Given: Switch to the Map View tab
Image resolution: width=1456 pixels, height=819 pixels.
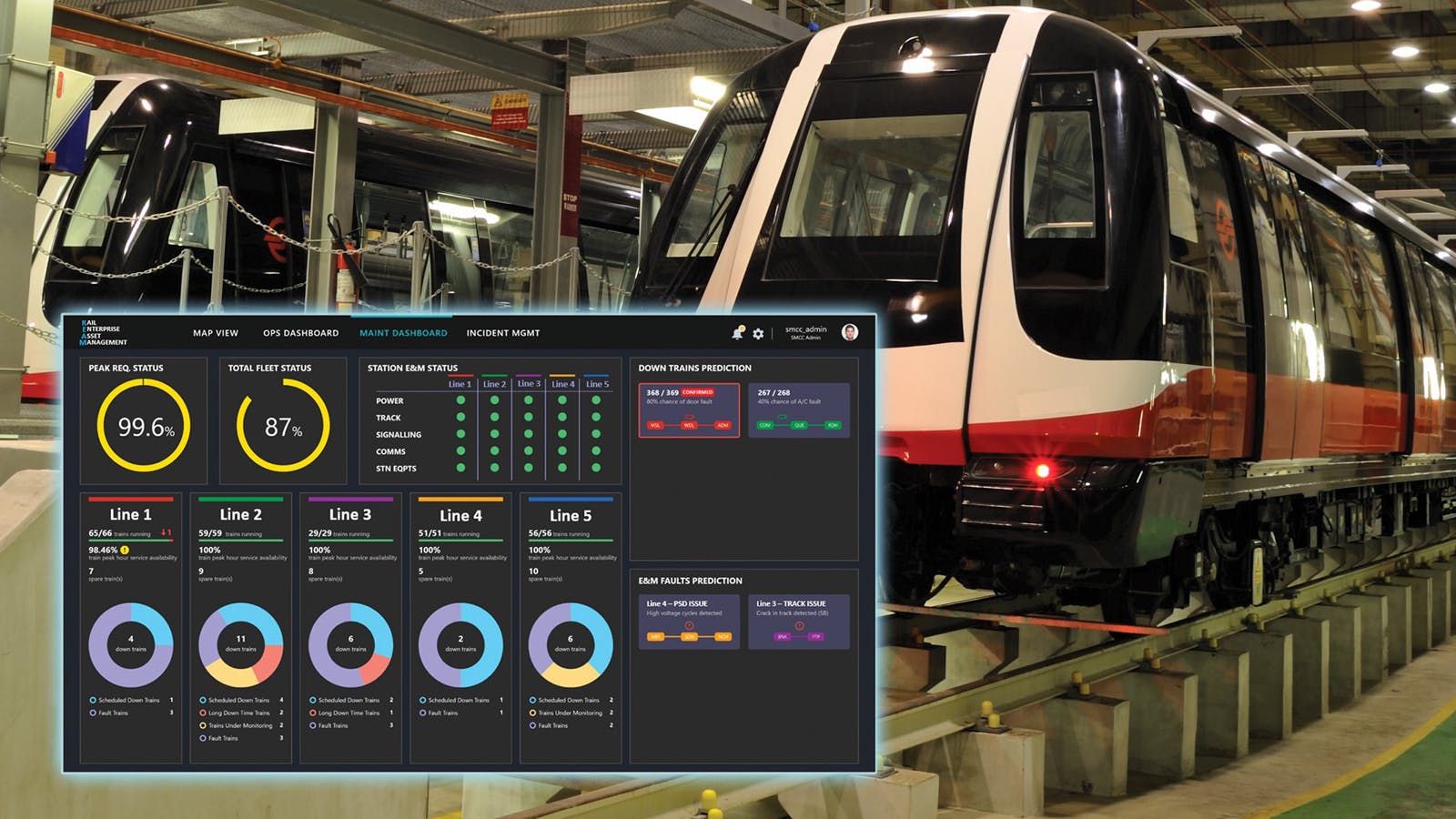Looking at the screenshot, I should 216,333.
